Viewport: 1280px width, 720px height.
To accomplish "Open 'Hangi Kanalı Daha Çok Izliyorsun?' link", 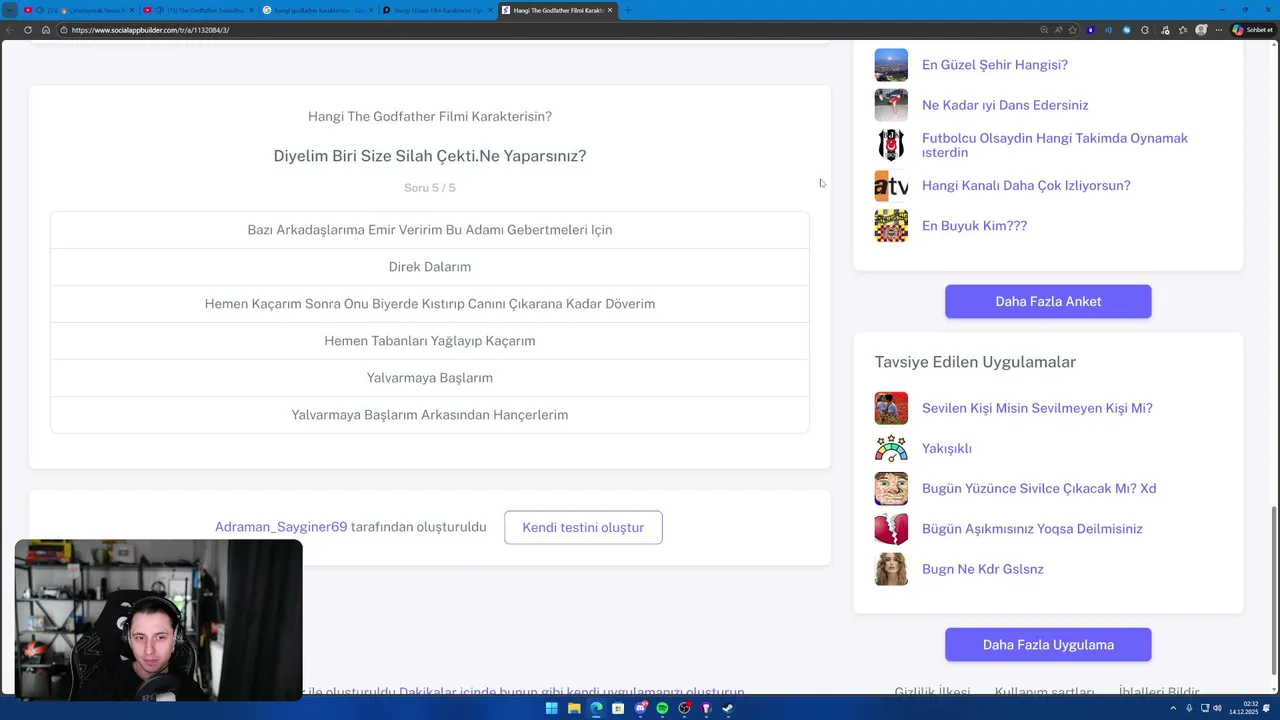I will tap(1026, 186).
